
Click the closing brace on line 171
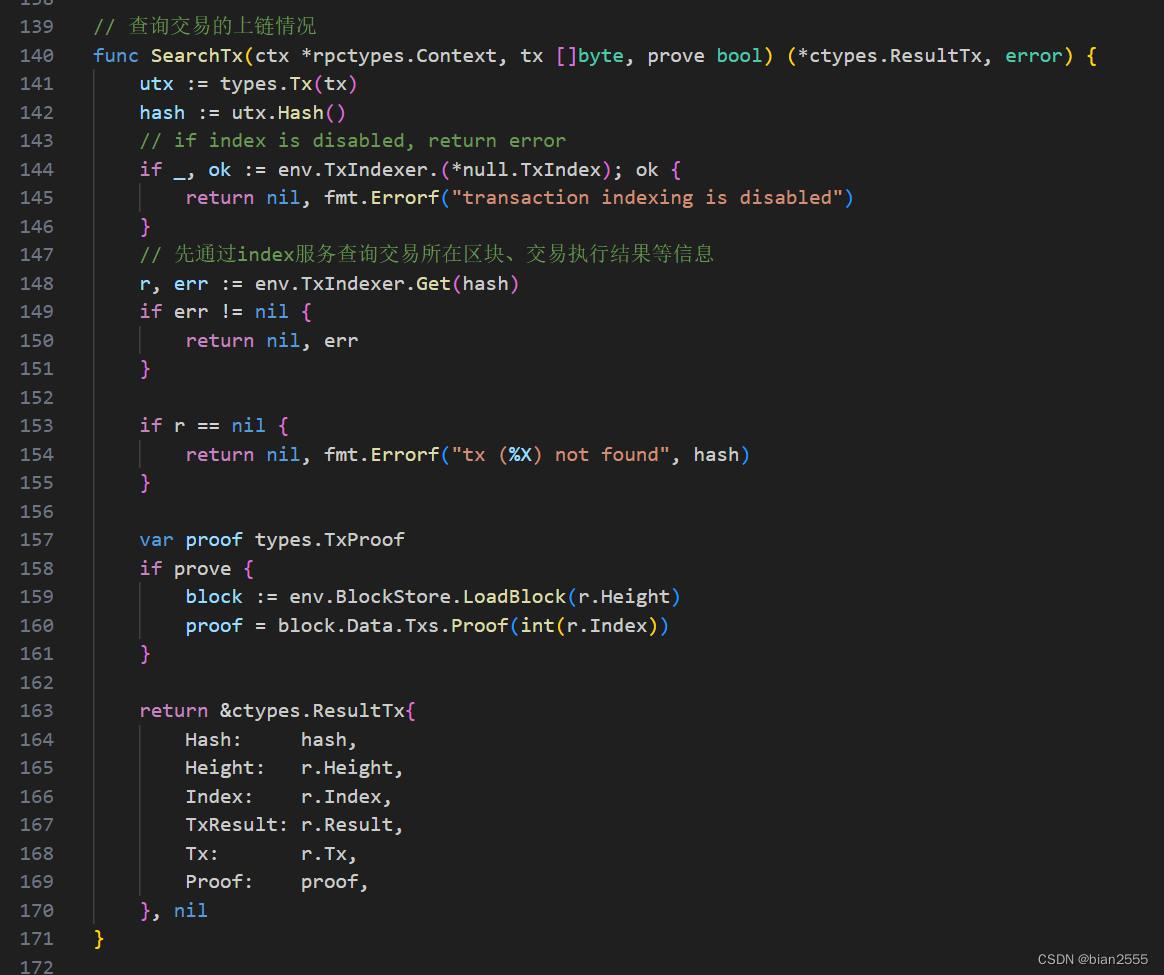(x=99, y=939)
